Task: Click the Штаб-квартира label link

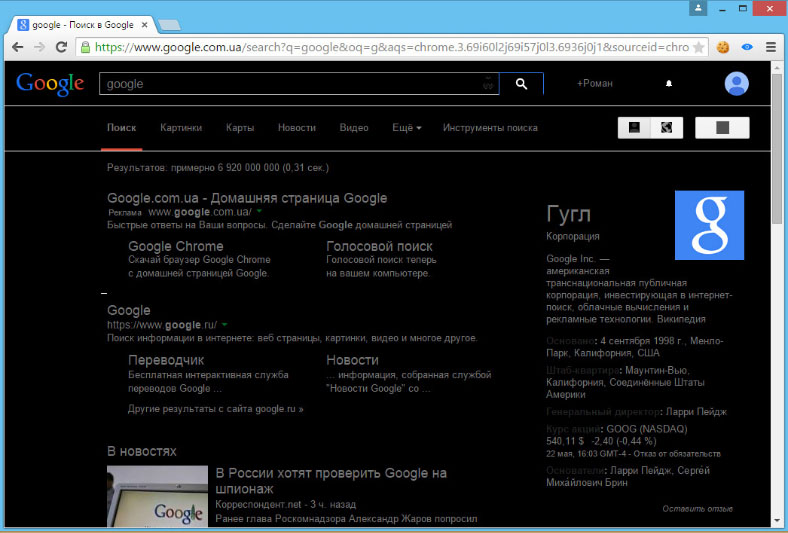Action: point(582,370)
